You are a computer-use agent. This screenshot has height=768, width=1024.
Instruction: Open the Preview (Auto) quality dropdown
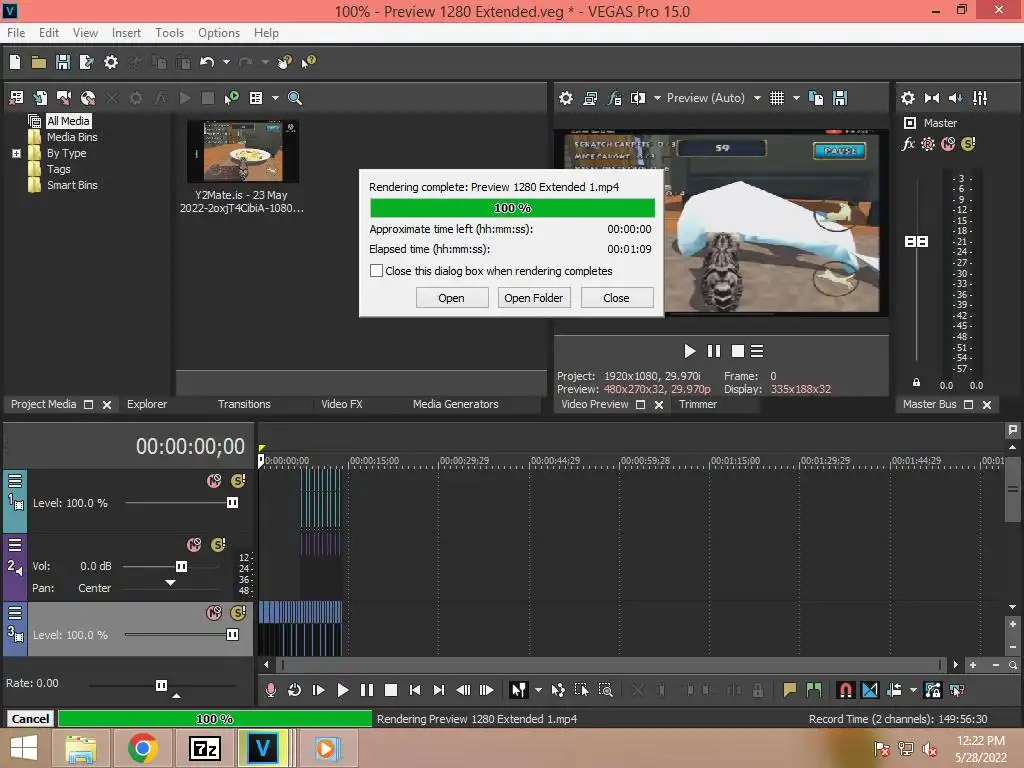coord(757,98)
